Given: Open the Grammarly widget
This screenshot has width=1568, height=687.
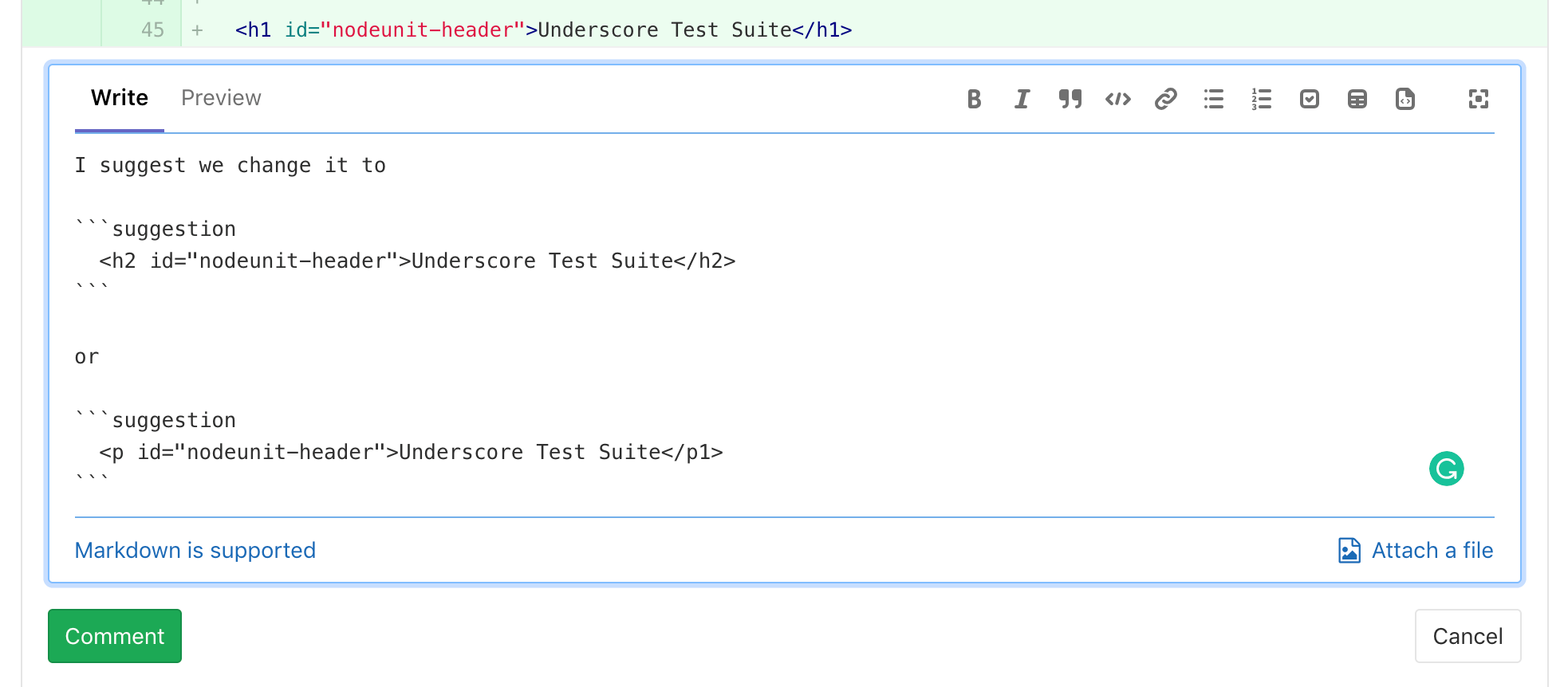Looking at the screenshot, I should point(1446,469).
